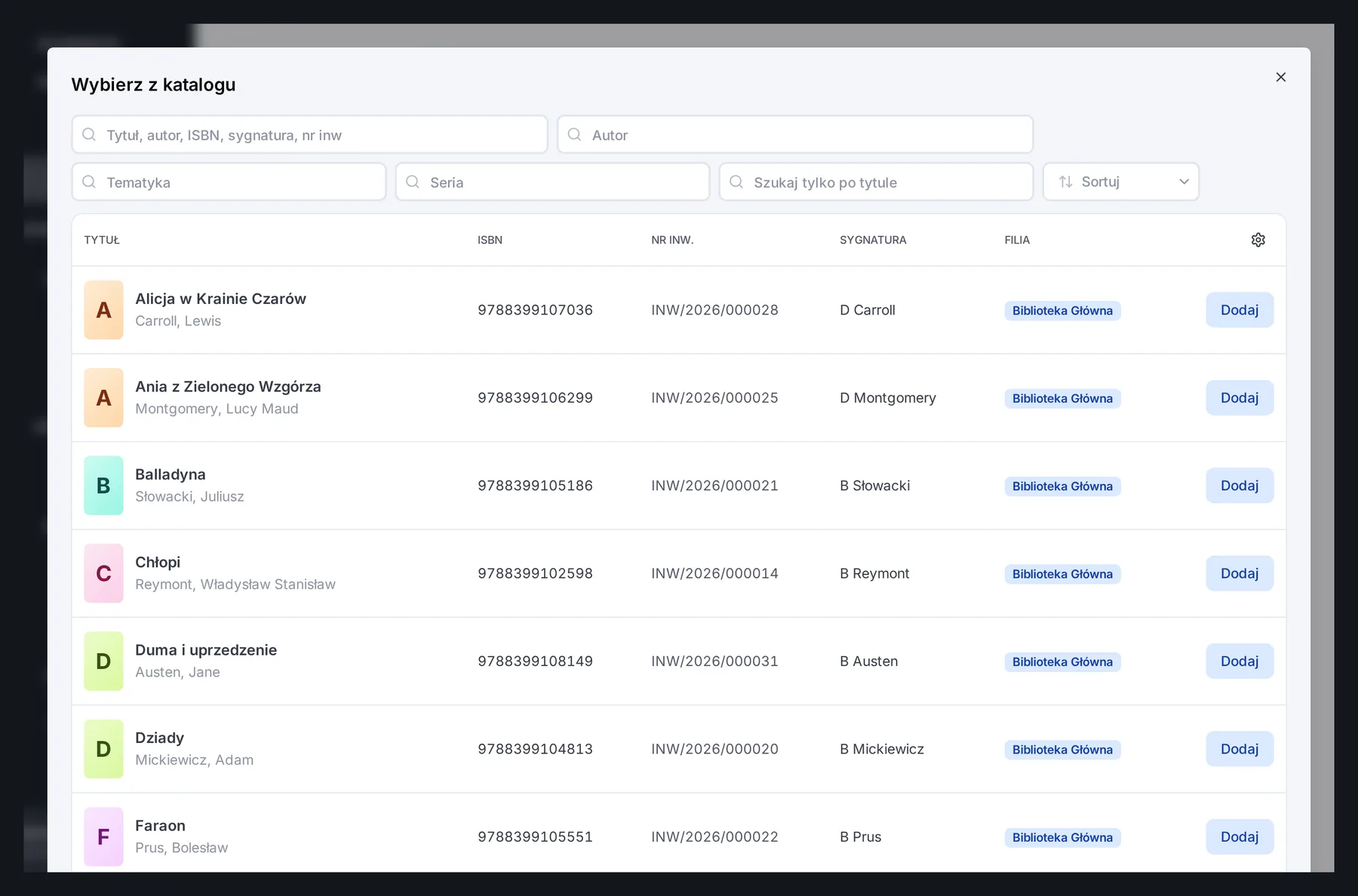The width and height of the screenshot is (1358, 896).
Task: Click the C cover tile of Chłopi
Action: click(103, 573)
